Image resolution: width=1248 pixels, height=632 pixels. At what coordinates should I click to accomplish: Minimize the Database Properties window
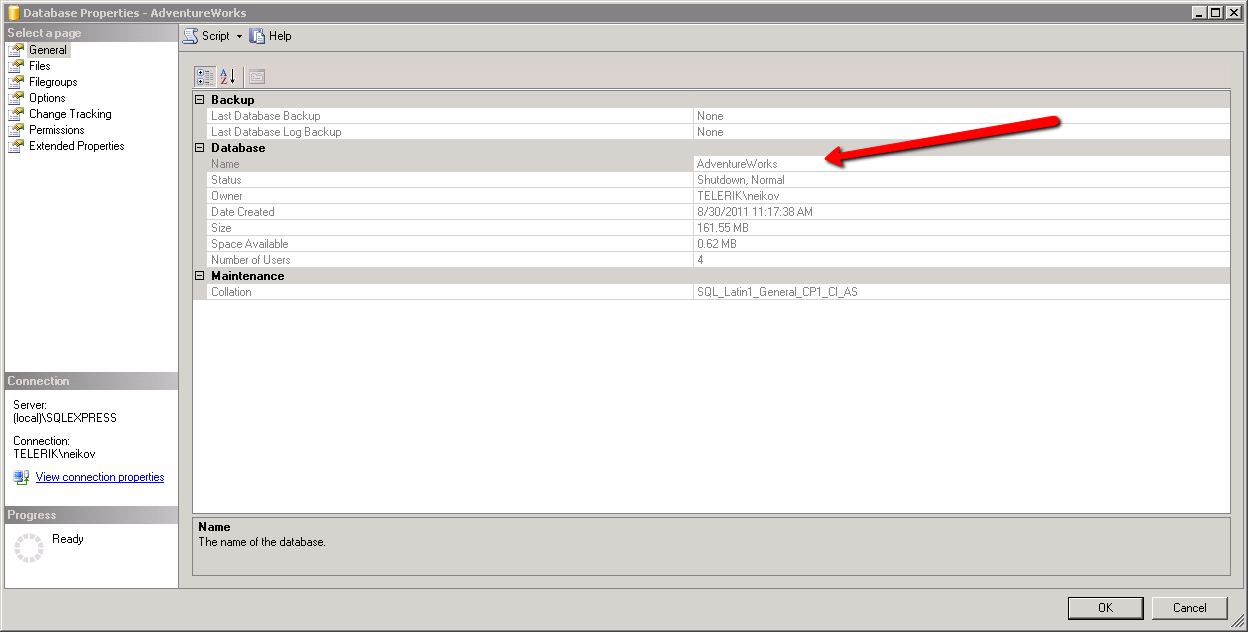point(1199,13)
